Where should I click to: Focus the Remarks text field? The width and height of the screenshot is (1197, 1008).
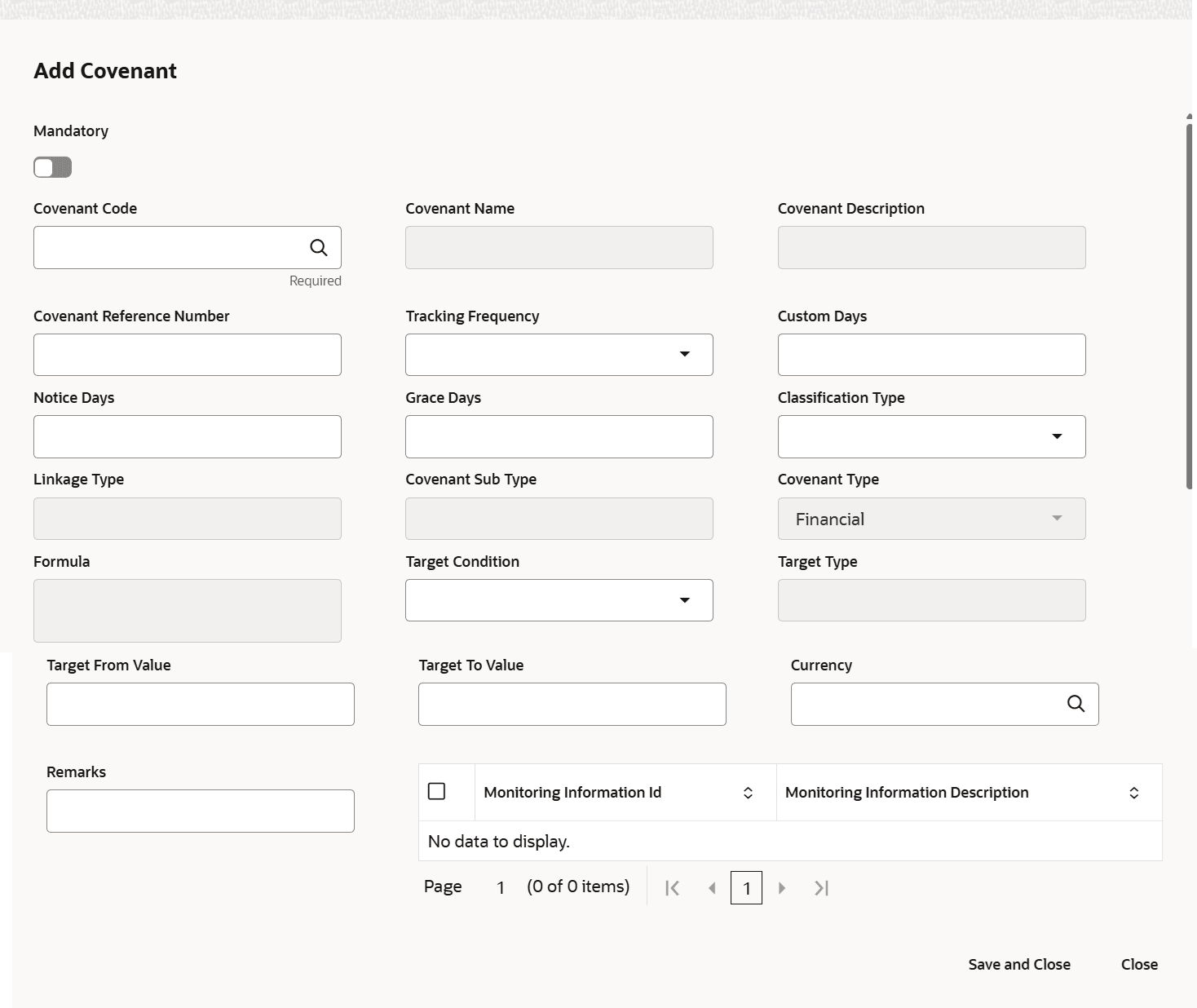point(201,811)
